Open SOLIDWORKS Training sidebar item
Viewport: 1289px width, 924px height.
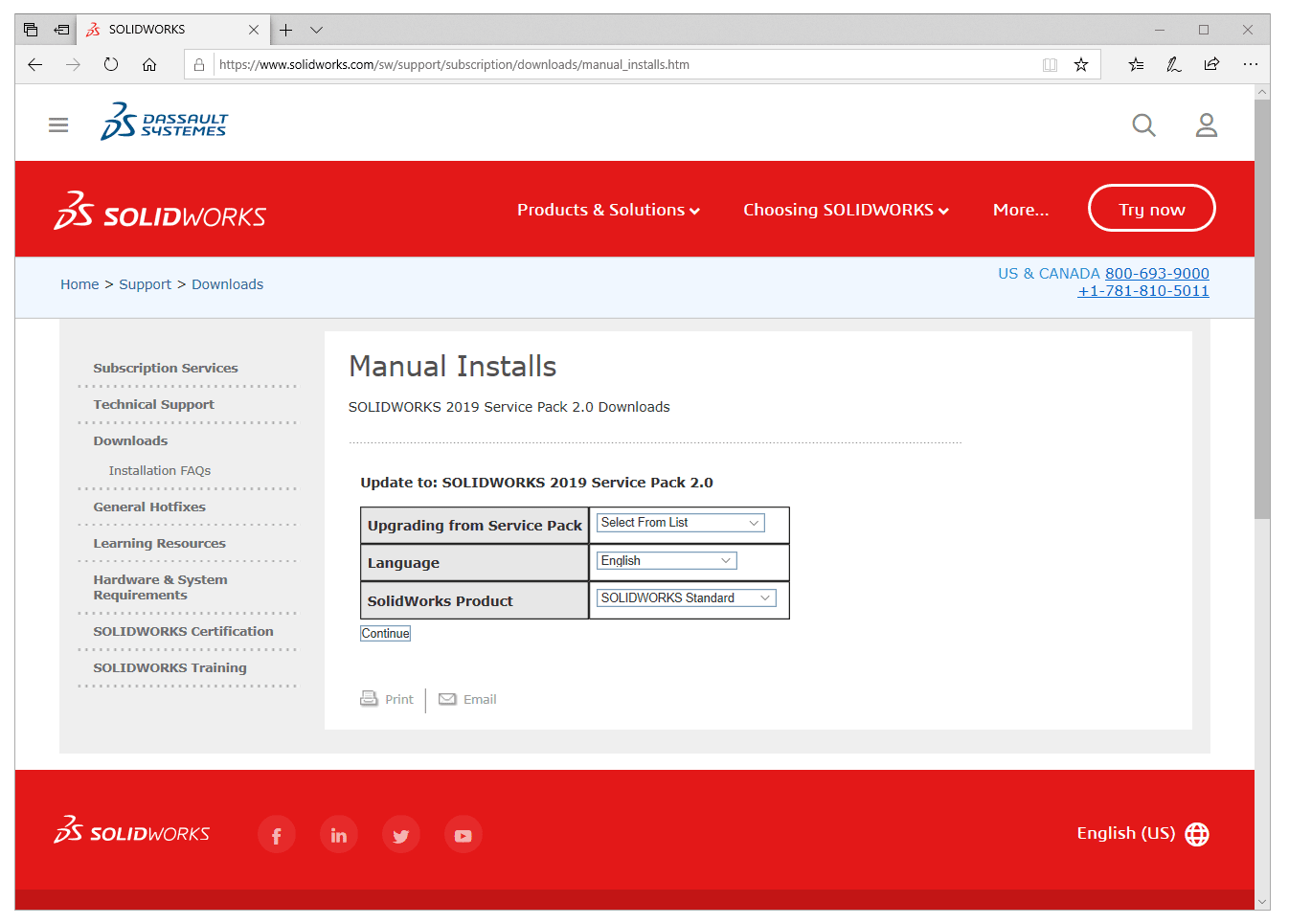(x=170, y=667)
